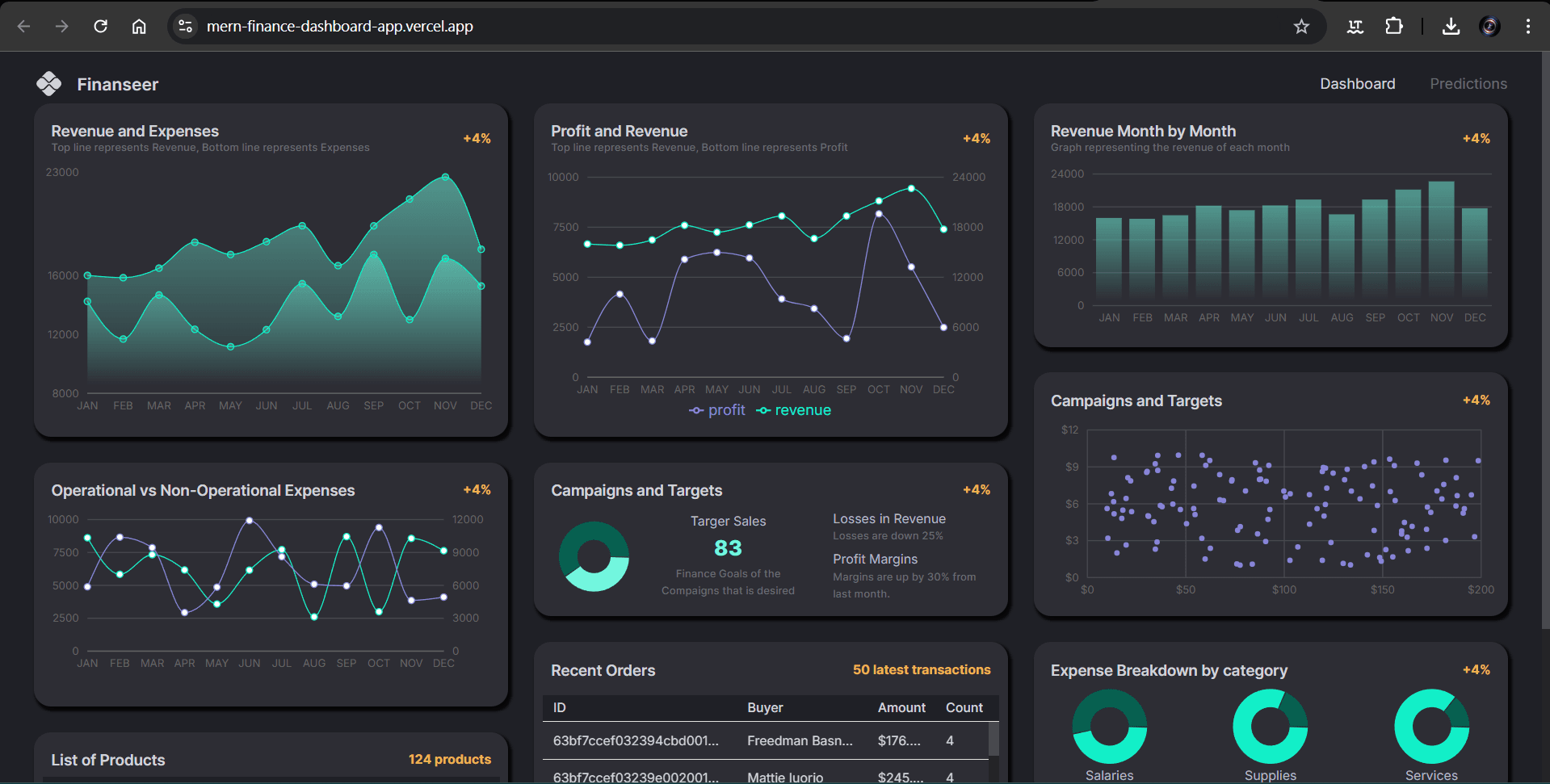Image resolution: width=1550 pixels, height=784 pixels.
Task: Click the page vertical scrollbar
Action: click(1545, 339)
